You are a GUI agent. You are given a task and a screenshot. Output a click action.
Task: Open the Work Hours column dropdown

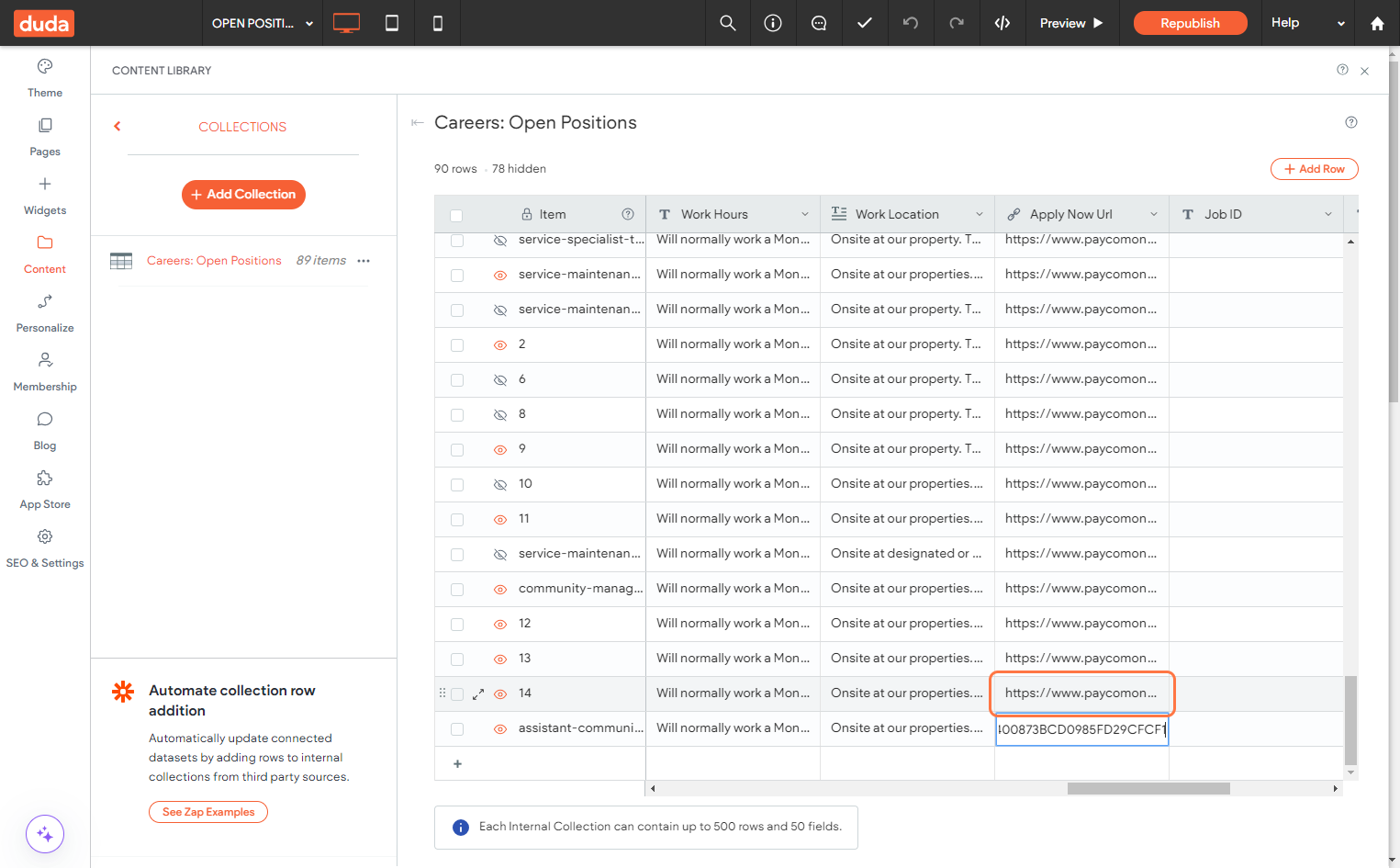click(805, 214)
